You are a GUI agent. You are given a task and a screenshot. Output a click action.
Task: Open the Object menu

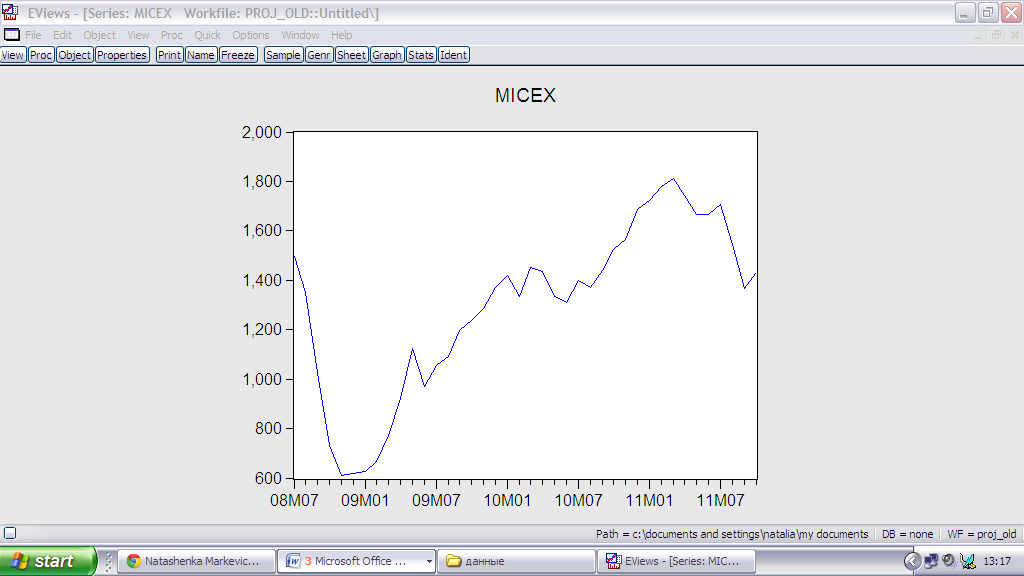(99, 35)
